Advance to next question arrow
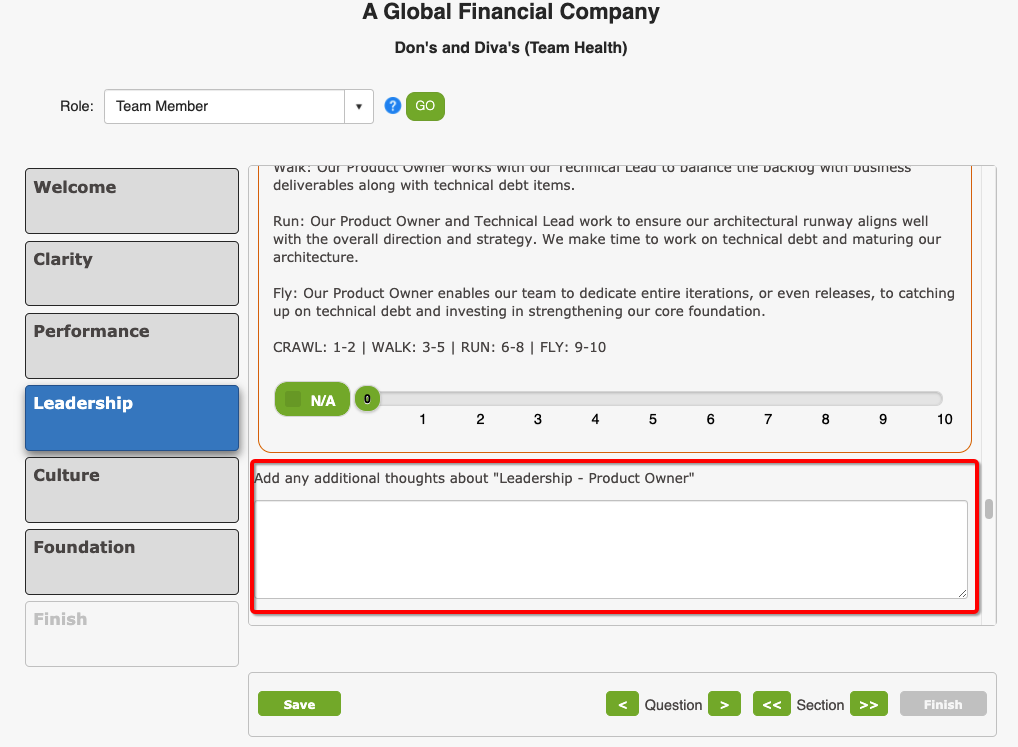Screen dimensions: 1018x747 724,704
